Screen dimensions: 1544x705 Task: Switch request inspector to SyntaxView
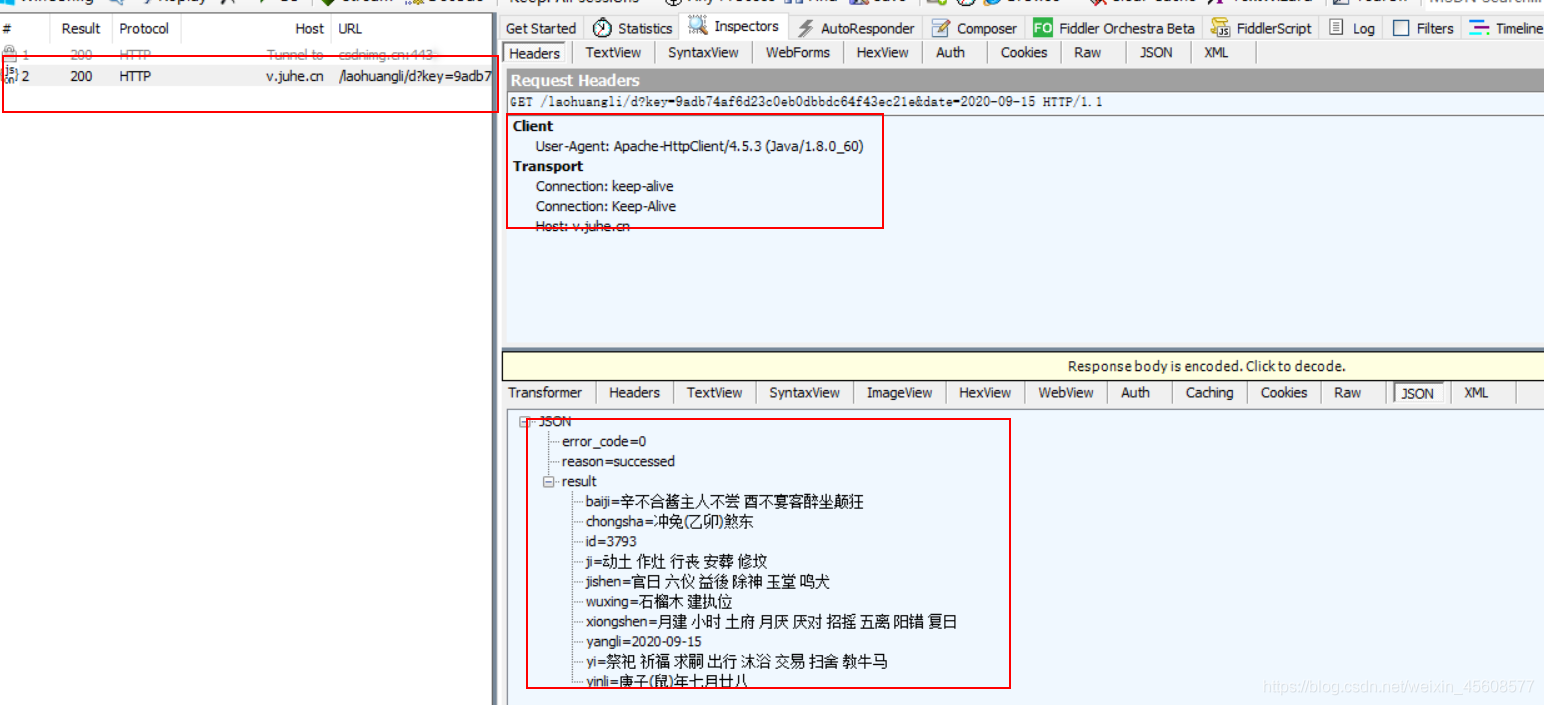click(x=703, y=52)
